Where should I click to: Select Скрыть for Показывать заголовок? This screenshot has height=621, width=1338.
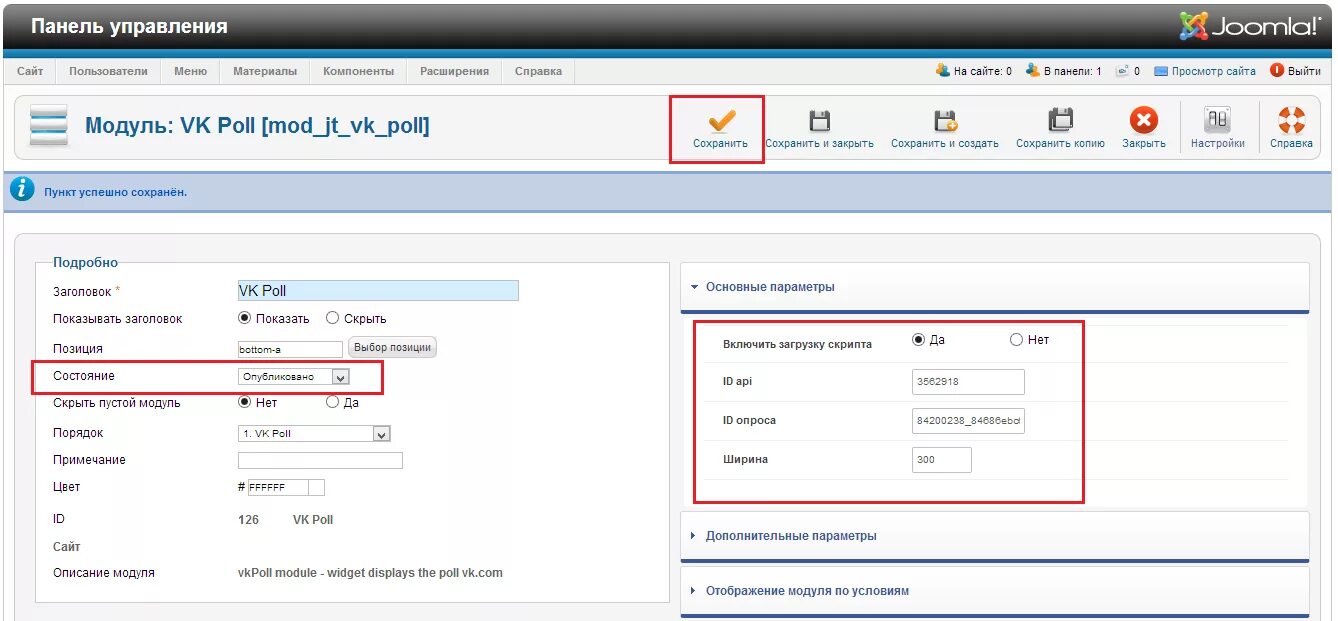point(332,318)
